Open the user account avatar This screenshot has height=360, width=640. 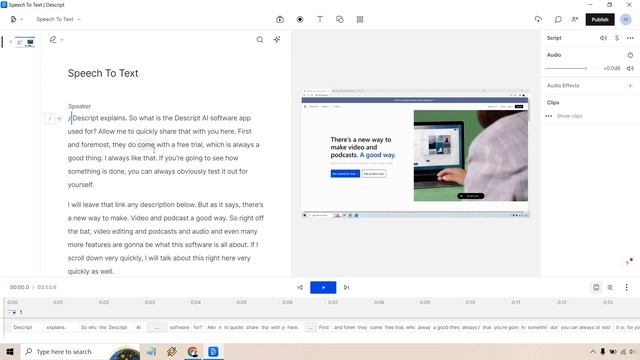tap(626, 19)
